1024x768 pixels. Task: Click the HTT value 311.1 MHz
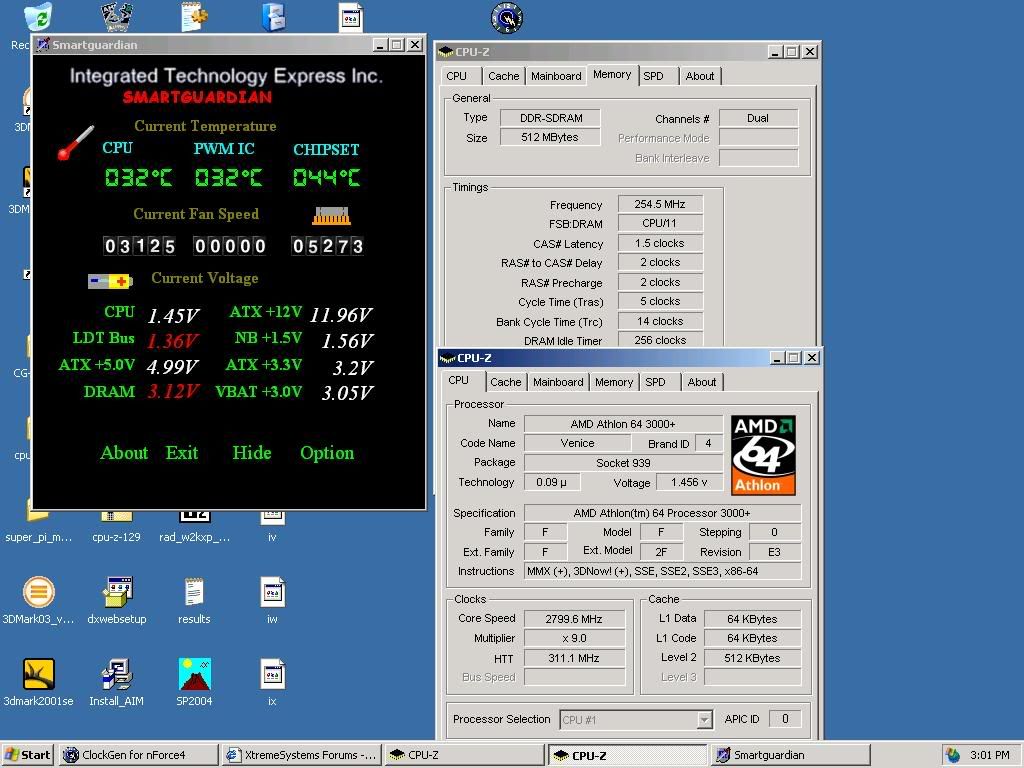coord(574,658)
